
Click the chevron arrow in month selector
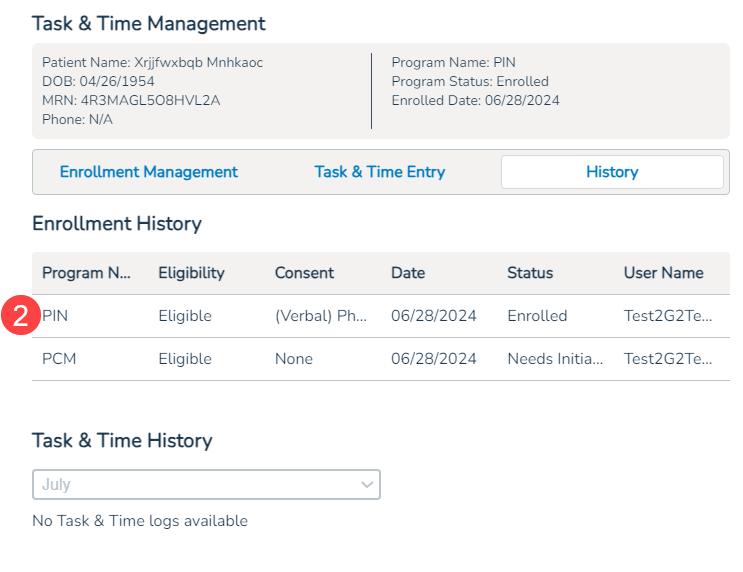click(x=366, y=485)
